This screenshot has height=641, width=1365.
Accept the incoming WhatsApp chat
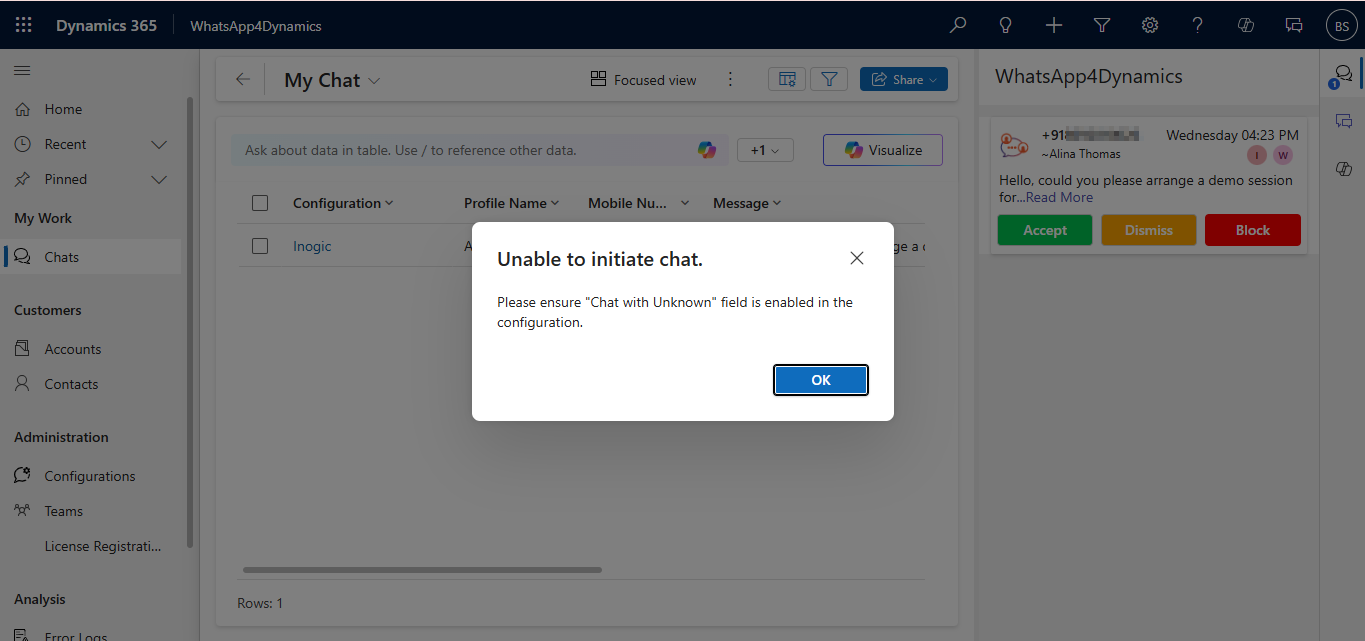click(x=1044, y=230)
